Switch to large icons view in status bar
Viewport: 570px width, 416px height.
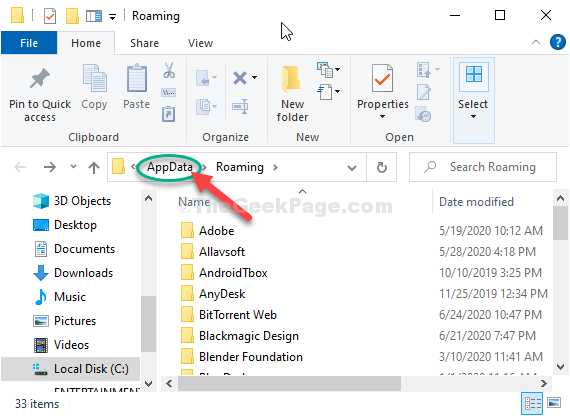tap(554, 403)
